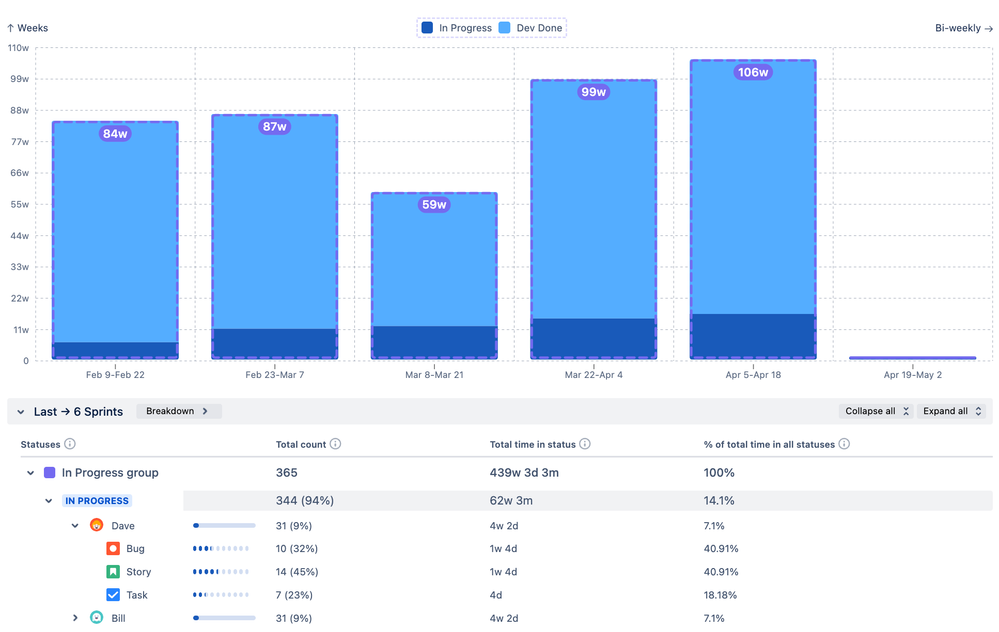Click the Weeks axis label

tap(27, 27)
